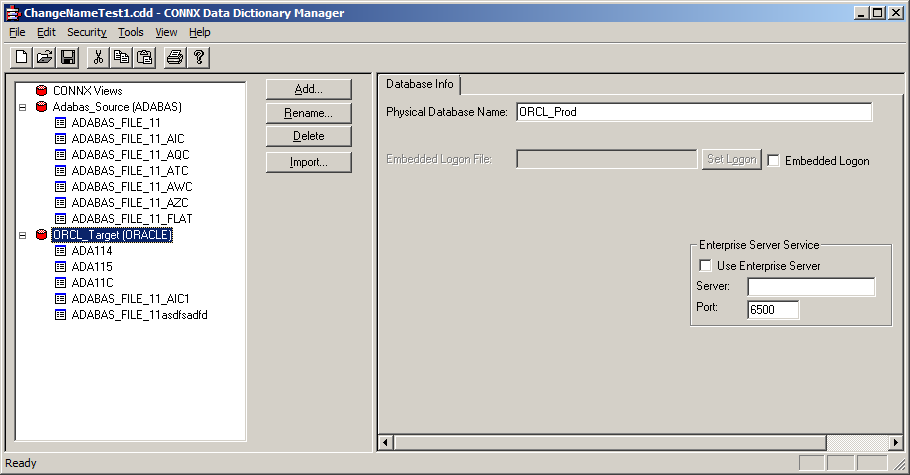The image size is (910, 475).
Task: Select Adabas_Source (ADABAS) in the tree
Action: pos(117,107)
